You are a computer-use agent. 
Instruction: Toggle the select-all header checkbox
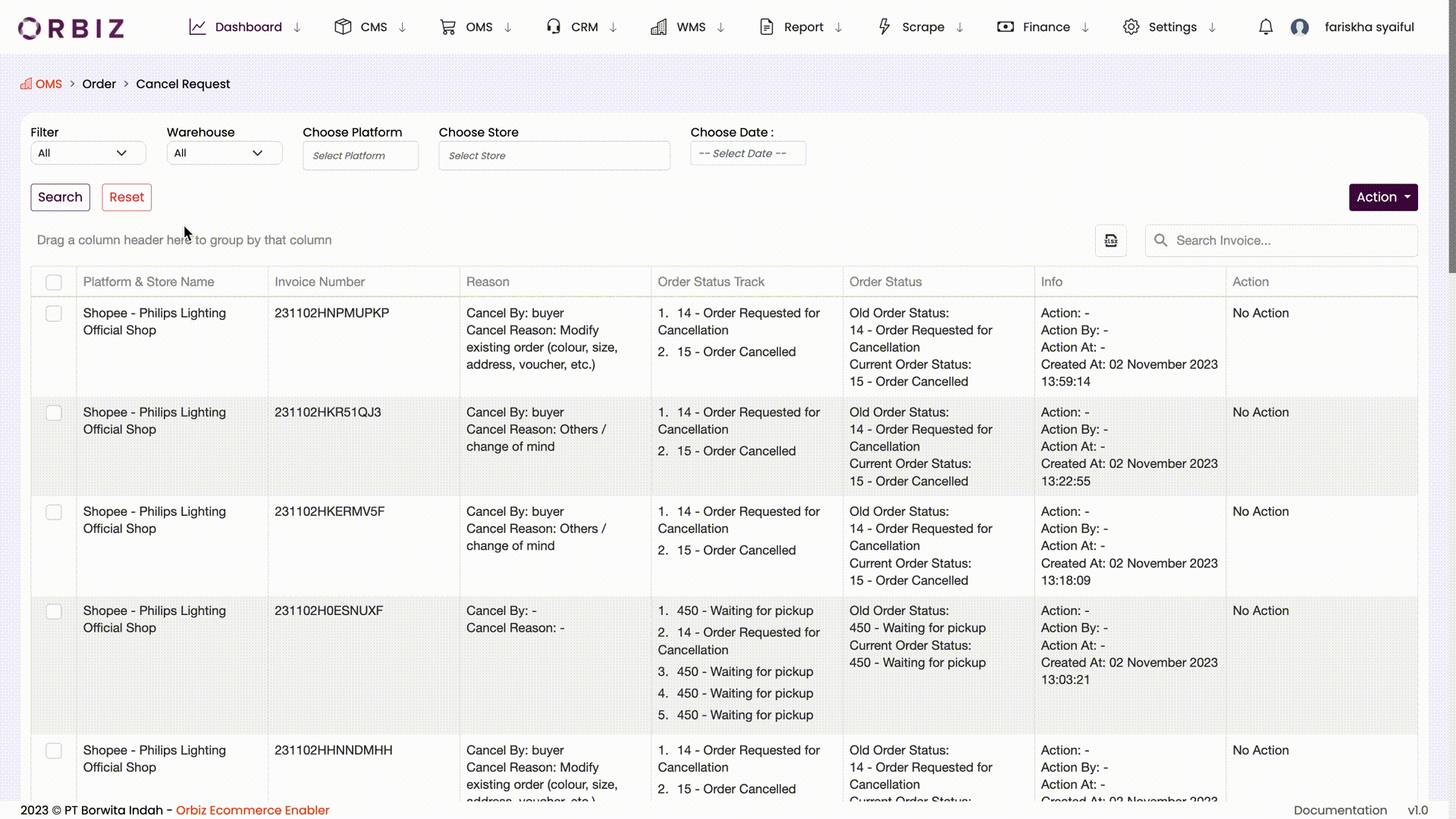[54, 282]
